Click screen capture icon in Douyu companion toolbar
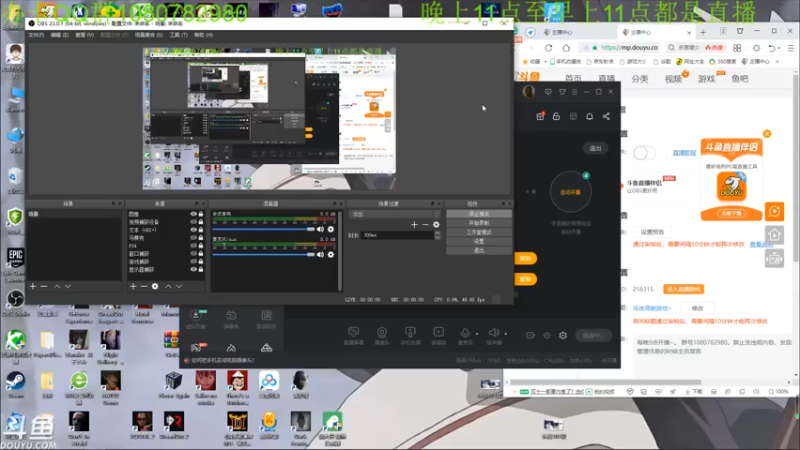Screen dimensions: 800x450 click(x=354, y=335)
